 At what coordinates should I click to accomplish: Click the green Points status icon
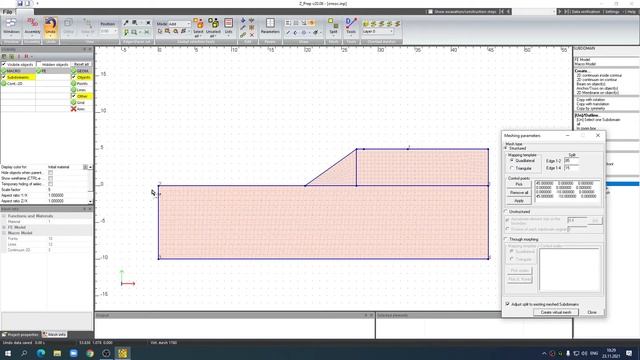pos(73,83)
